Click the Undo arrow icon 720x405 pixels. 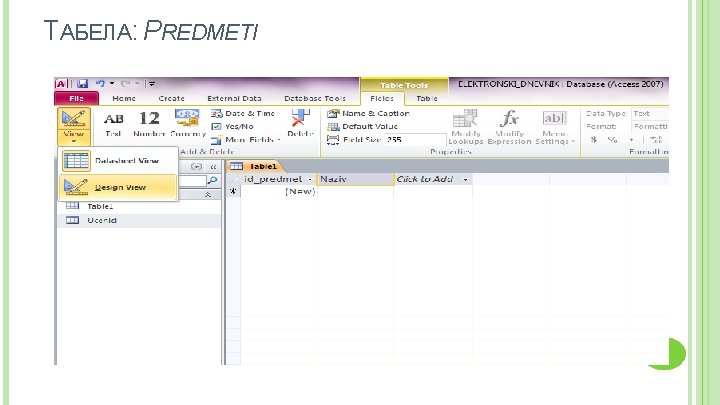click(100, 84)
